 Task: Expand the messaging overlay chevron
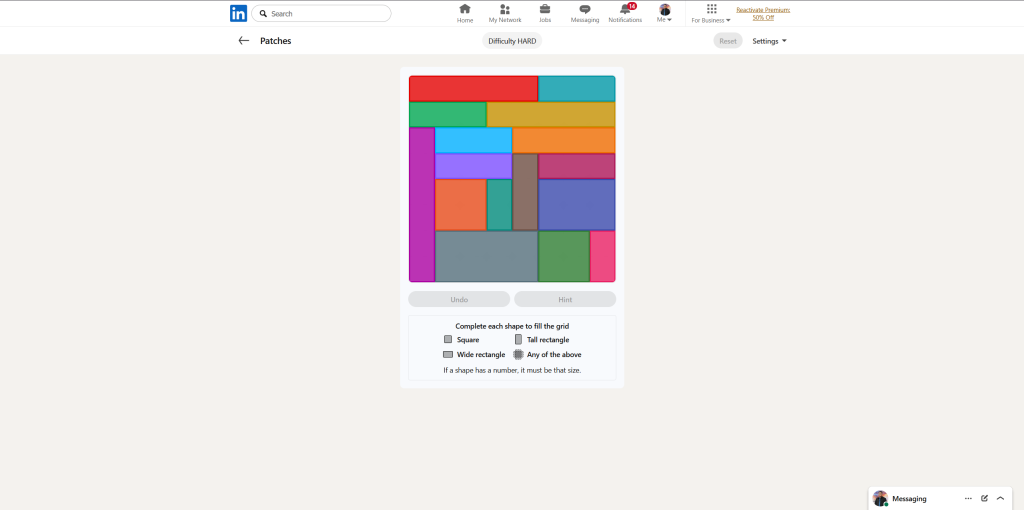tap(1000, 498)
